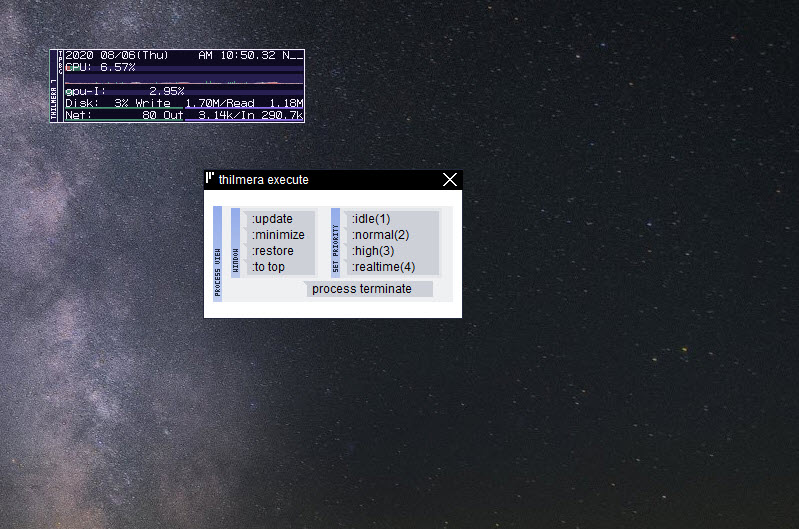
Task: Click the PROCESS VIEW vertical label bar
Action: coord(218,254)
